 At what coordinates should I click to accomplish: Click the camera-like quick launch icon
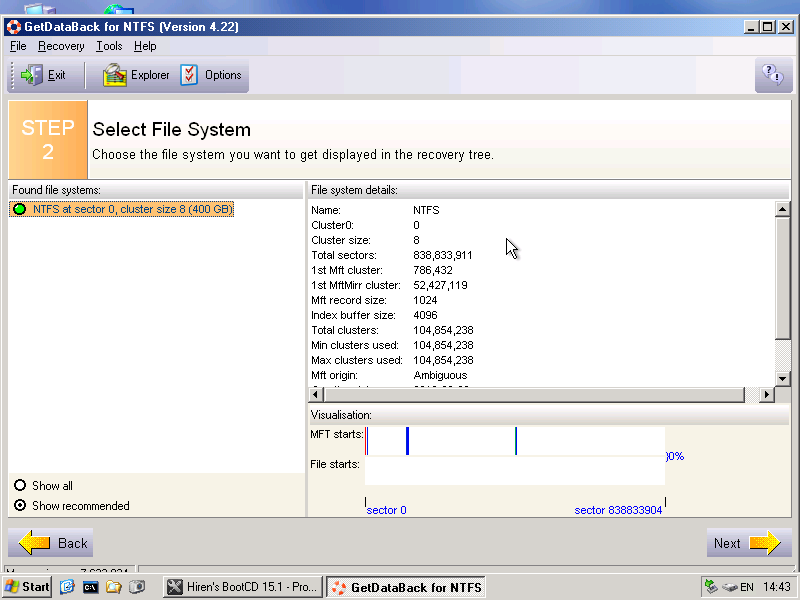(x=137, y=587)
